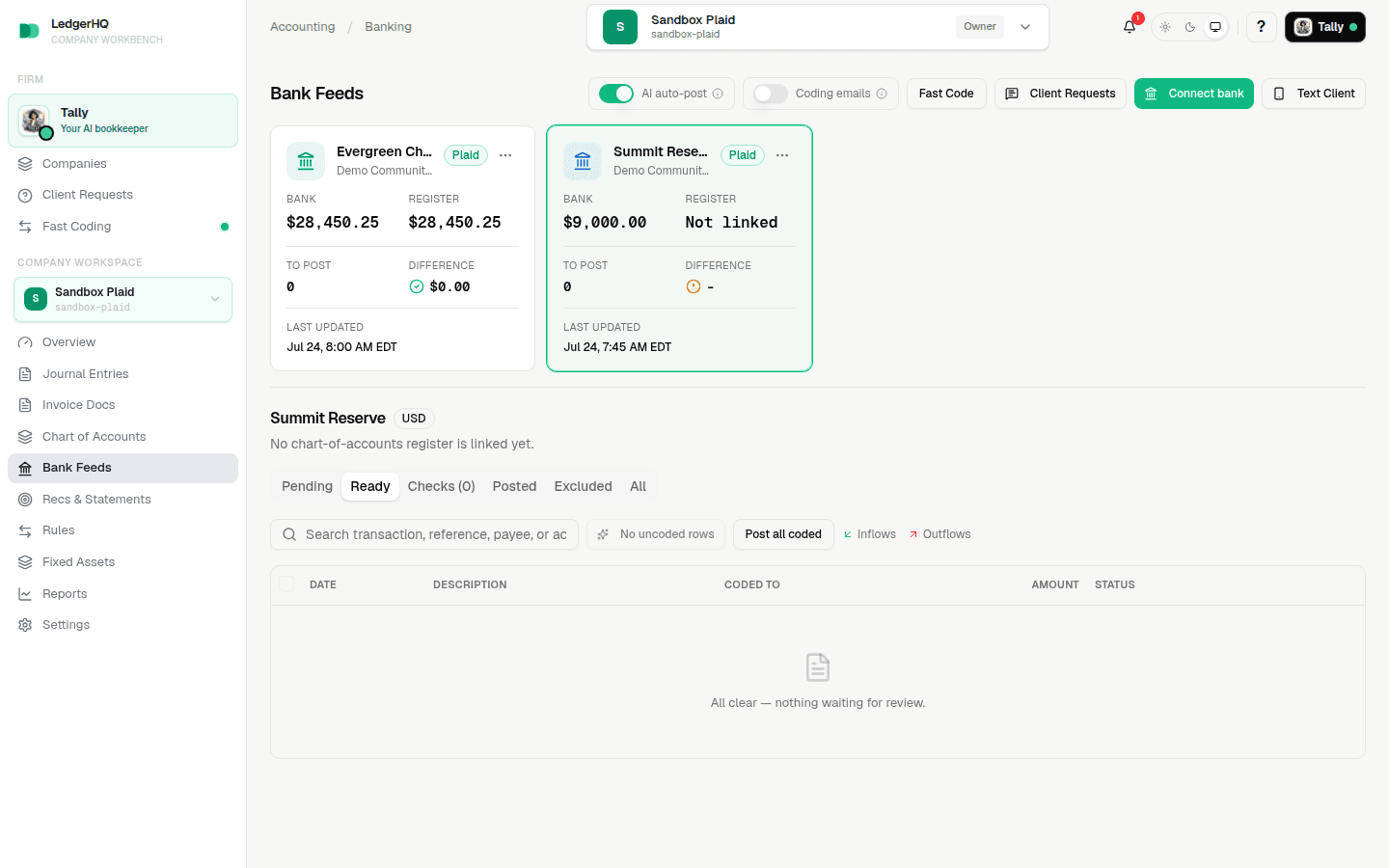The width and height of the screenshot is (1389, 868).
Task: Open Settings page
Action: coord(123,625)
